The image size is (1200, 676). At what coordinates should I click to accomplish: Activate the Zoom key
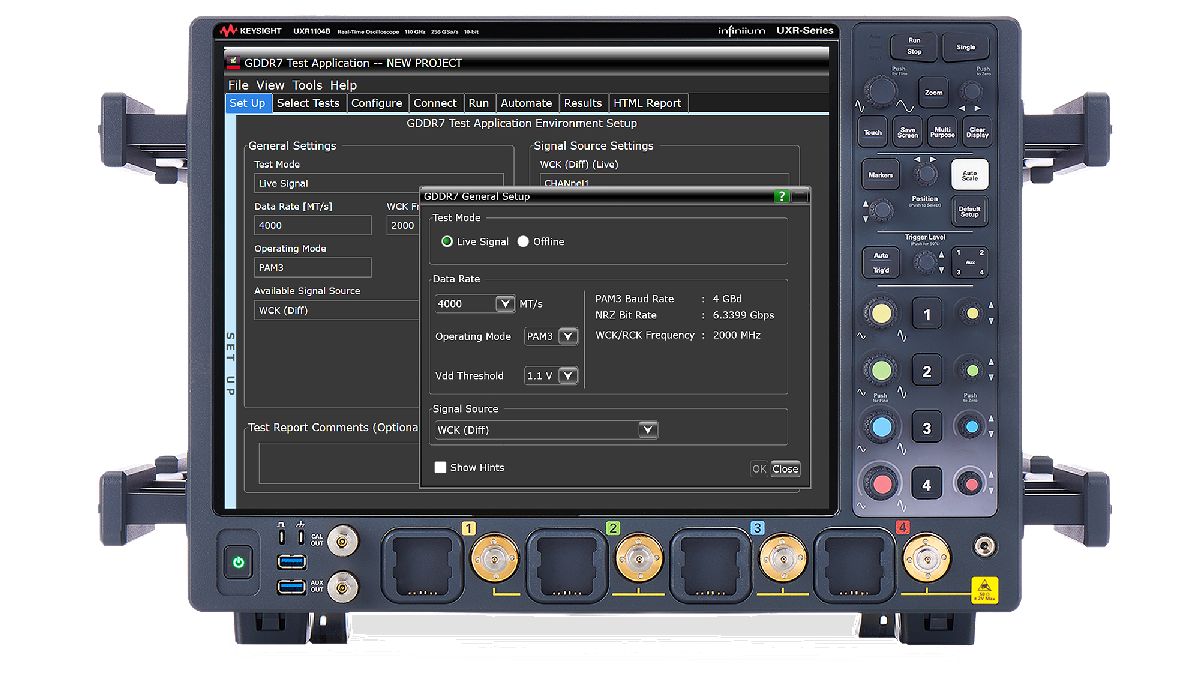[x=934, y=90]
